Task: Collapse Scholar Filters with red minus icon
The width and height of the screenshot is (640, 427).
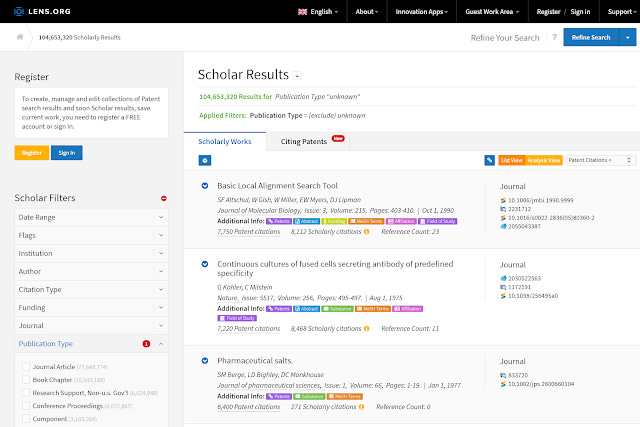Action: (164, 198)
